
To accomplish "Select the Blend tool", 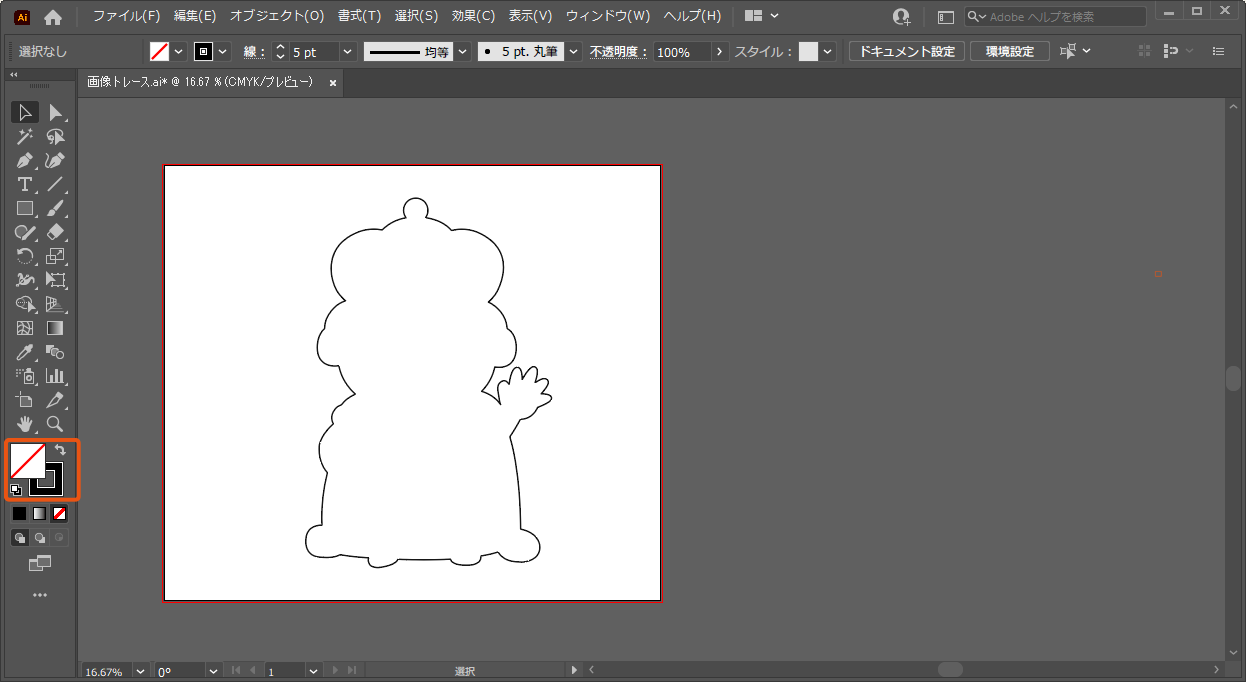I will (x=56, y=352).
